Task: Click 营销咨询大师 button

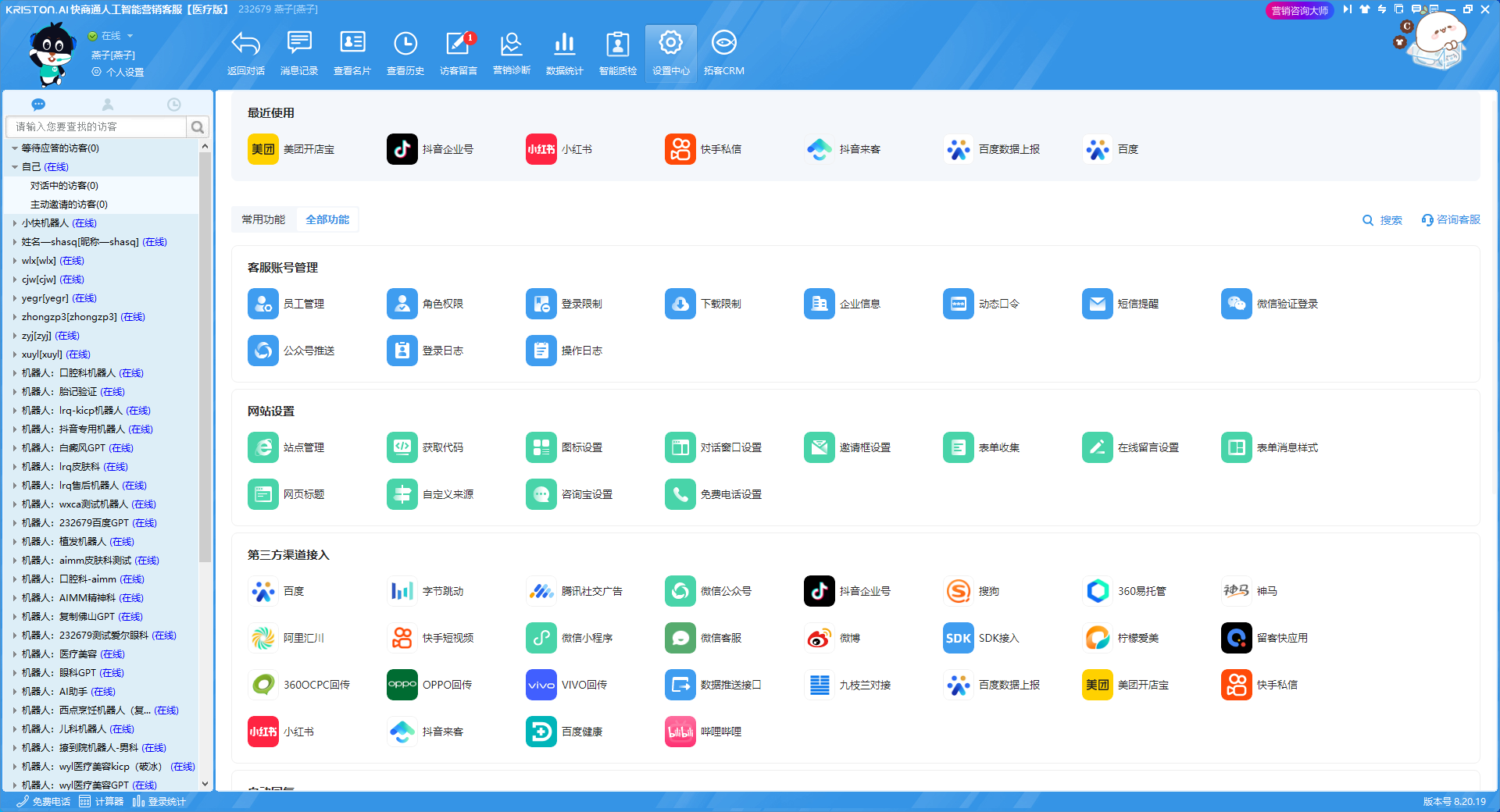Action: (1299, 11)
